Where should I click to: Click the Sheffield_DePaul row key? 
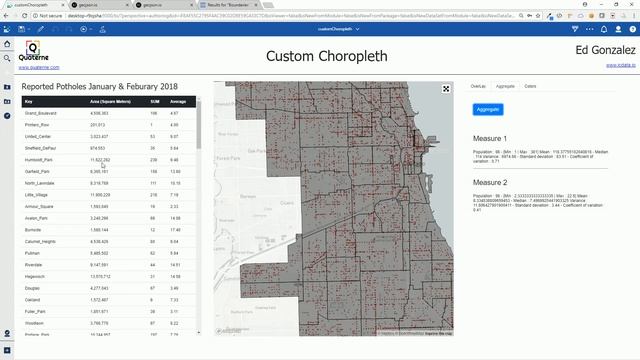pos(40,148)
